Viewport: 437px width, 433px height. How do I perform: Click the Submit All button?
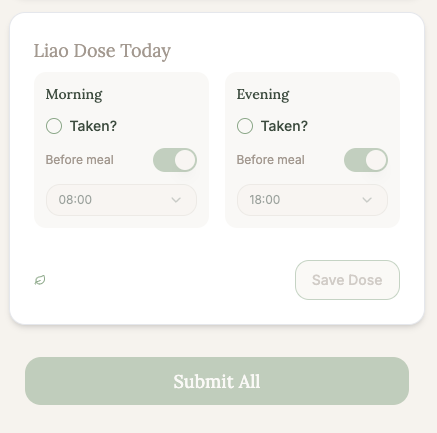(x=217, y=381)
